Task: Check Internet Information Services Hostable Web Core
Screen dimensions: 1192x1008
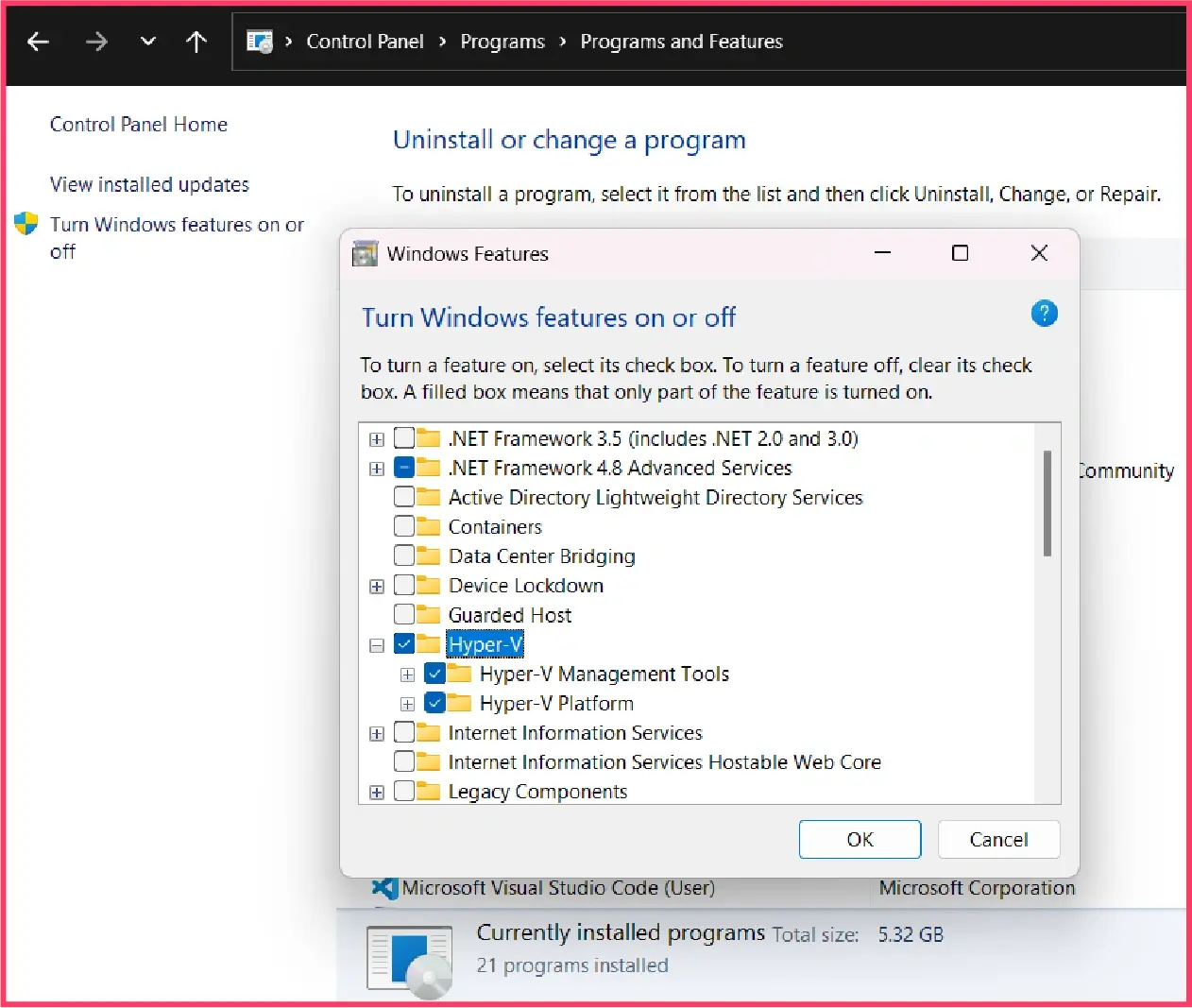Action: point(404,761)
